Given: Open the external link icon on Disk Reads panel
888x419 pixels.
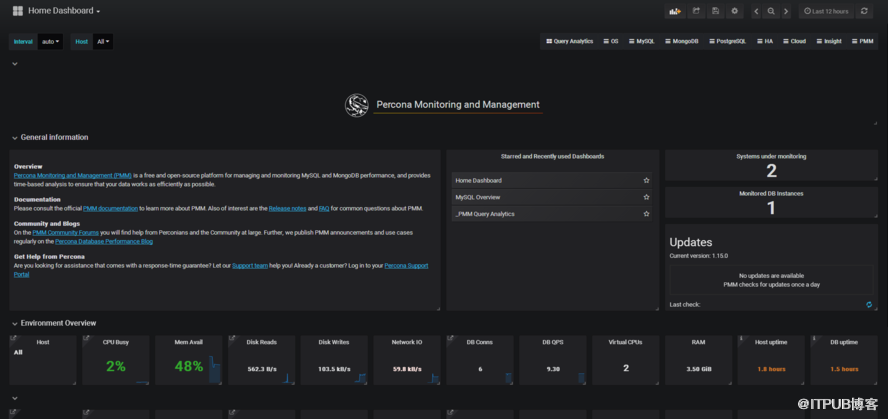Looking at the screenshot, I should tap(232, 339).
